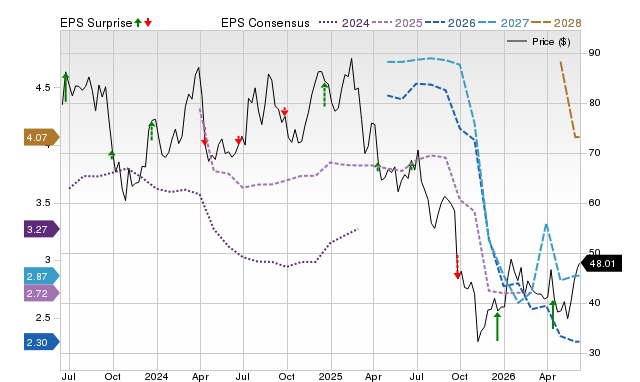Click the 90 price axis label
640x382 pixels.
tap(595, 53)
